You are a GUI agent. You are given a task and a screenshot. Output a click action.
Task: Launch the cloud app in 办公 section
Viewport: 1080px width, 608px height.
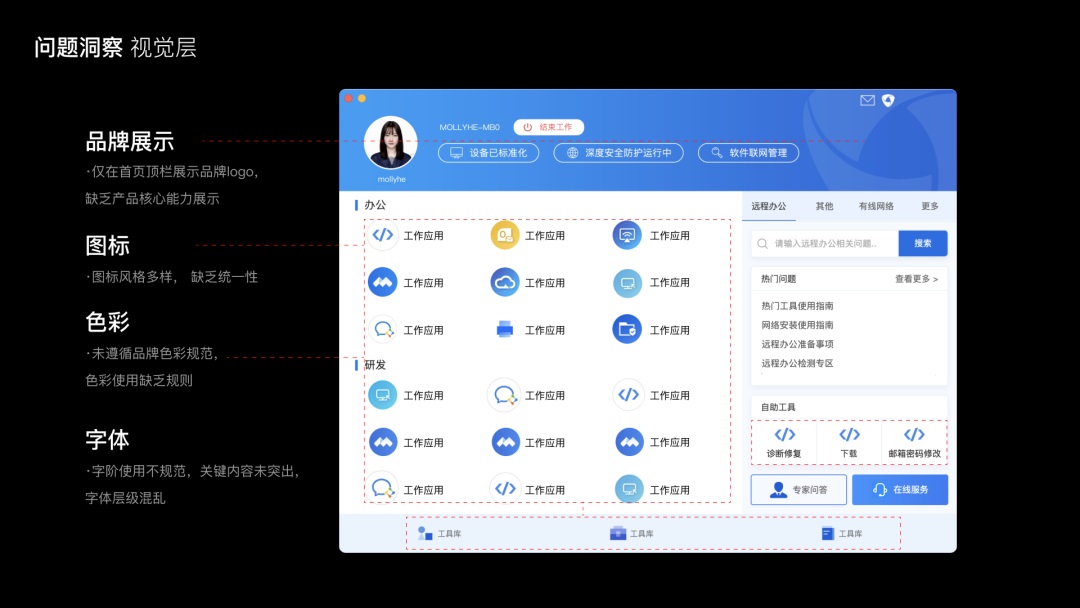[505, 283]
